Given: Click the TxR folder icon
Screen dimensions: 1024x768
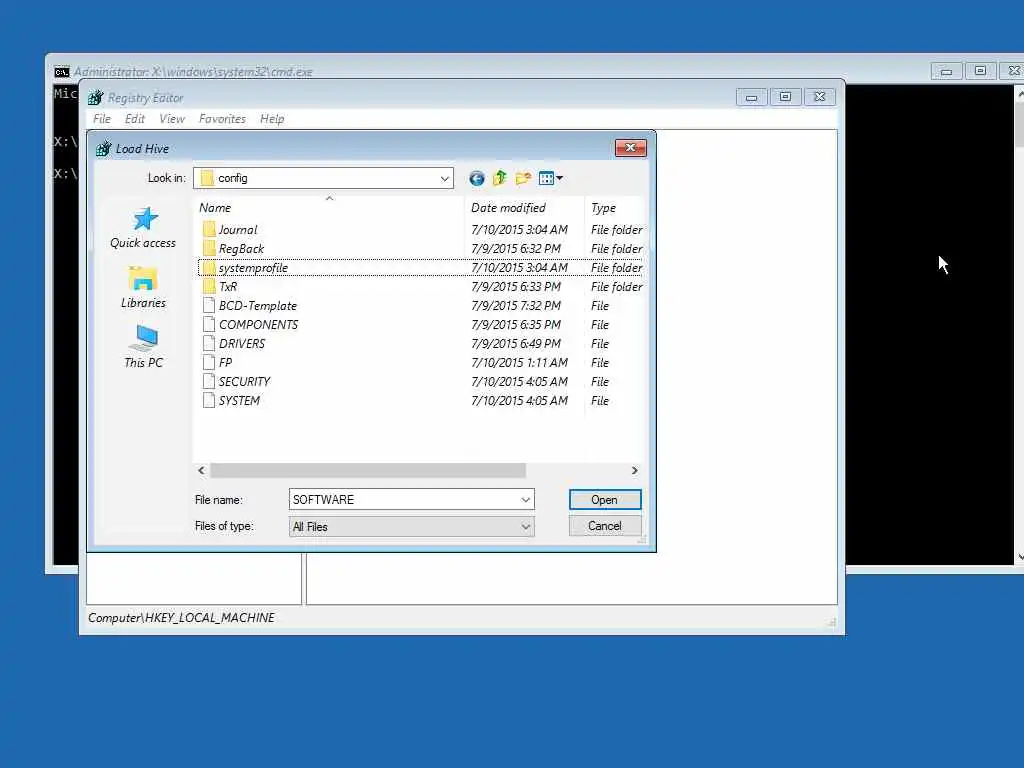Looking at the screenshot, I should point(209,286).
